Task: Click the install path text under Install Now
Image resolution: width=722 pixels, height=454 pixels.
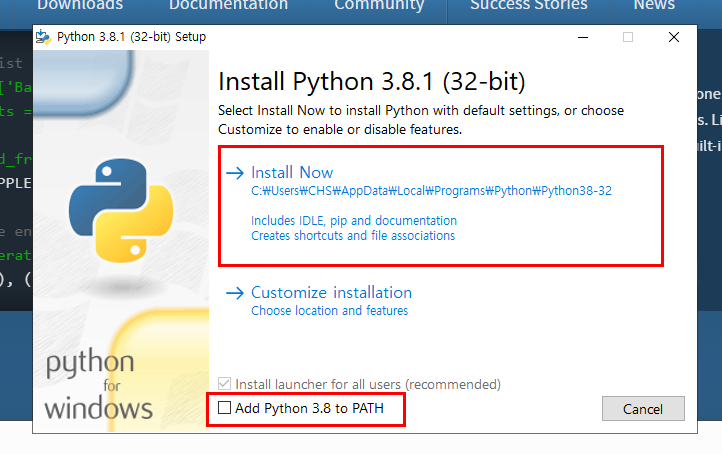Action: tap(431, 191)
